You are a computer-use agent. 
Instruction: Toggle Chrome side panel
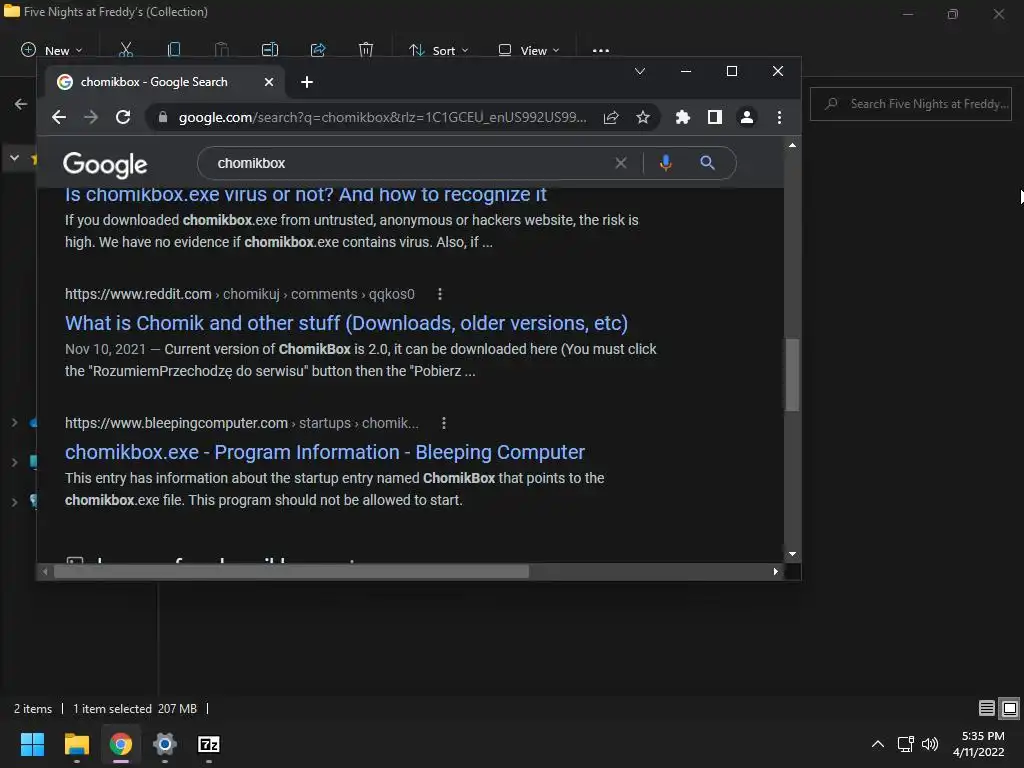pyautogui.click(x=715, y=117)
